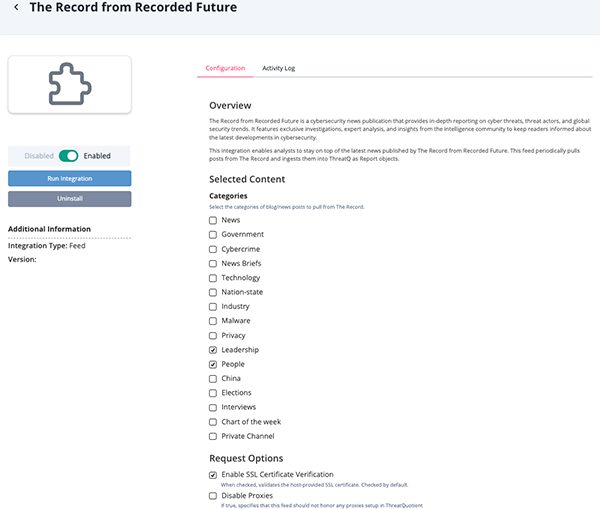Click the 'Select the categories of blog/news posts' hint
This screenshot has height=509, width=600.
(287, 207)
